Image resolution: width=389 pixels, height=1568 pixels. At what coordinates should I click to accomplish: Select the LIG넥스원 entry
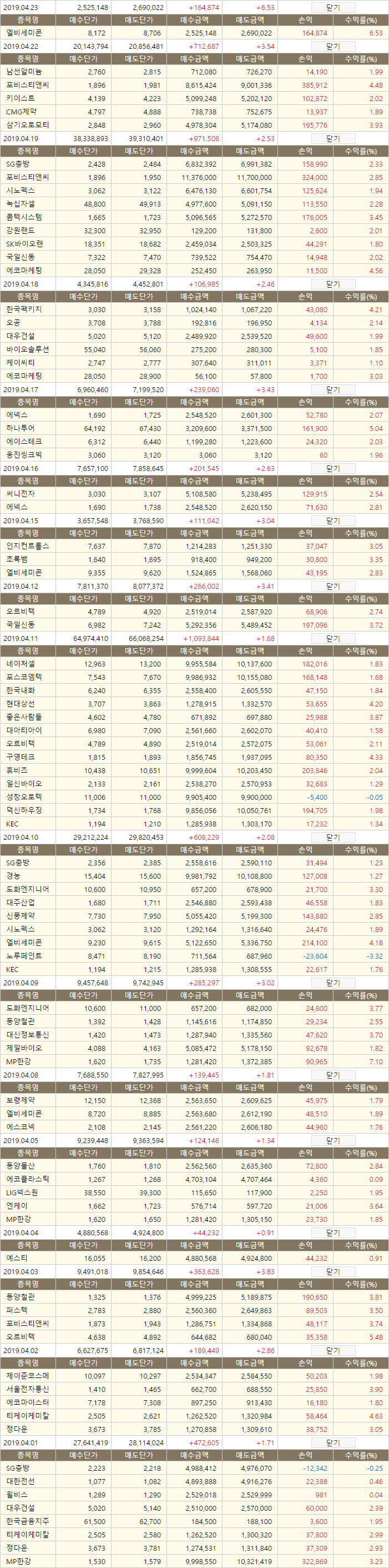coord(22,1193)
